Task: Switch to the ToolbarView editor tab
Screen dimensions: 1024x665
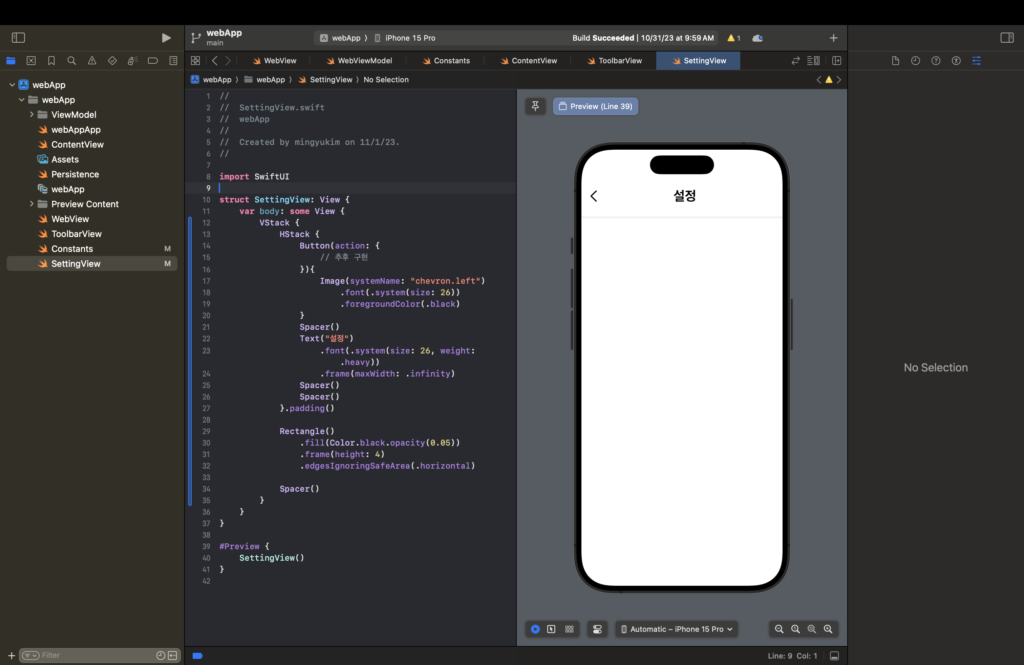Action: (x=614, y=61)
